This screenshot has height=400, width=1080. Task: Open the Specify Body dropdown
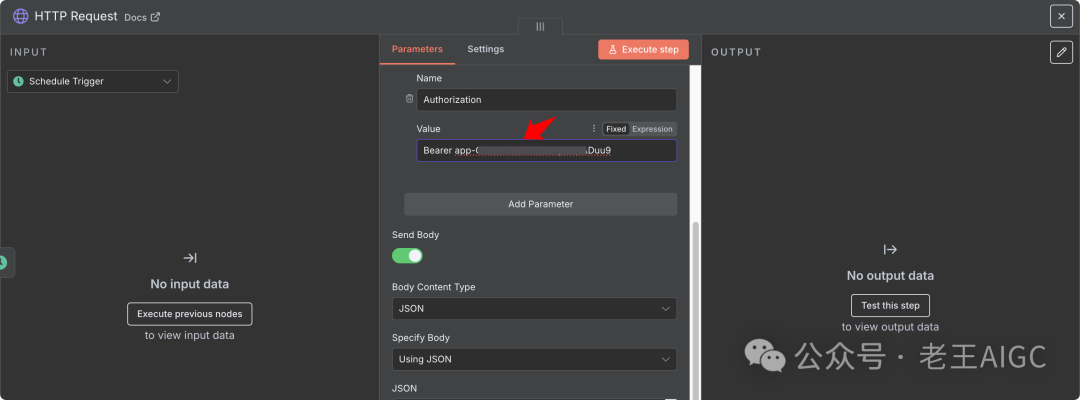[x=534, y=359]
